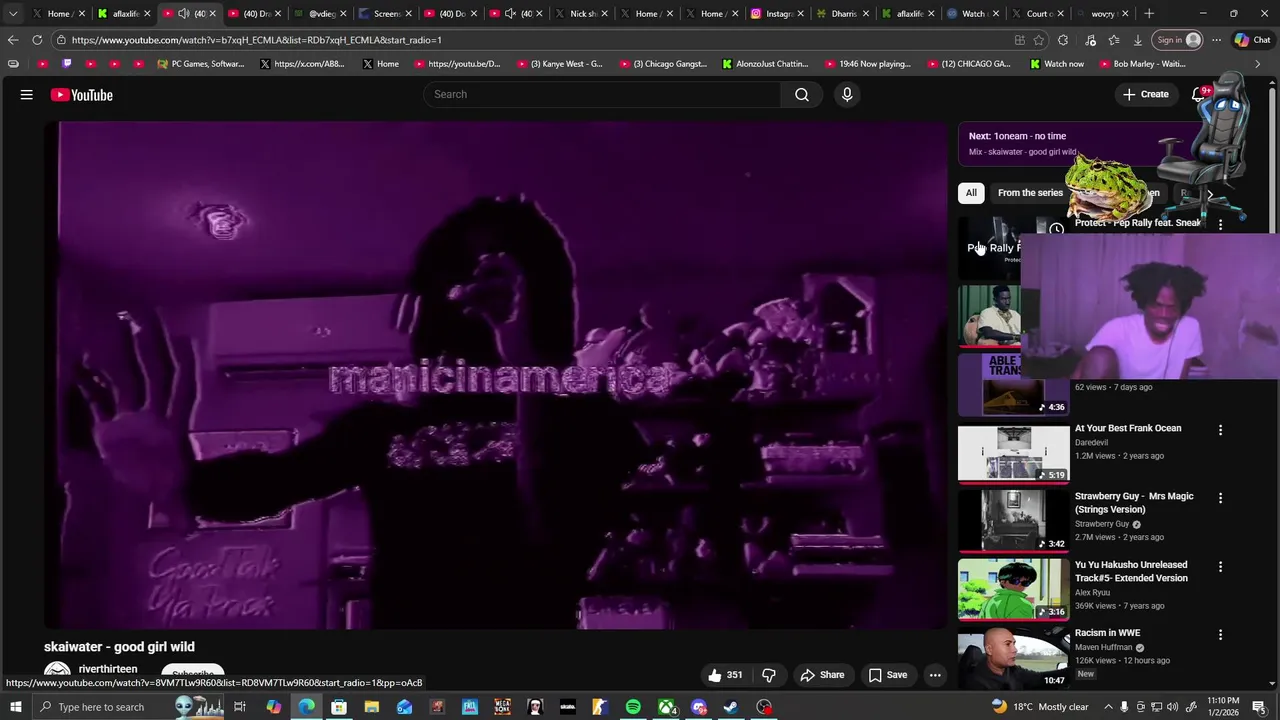Image resolution: width=1280 pixels, height=720 pixels.
Task: Open more actions menu below the video
Action: [935, 675]
